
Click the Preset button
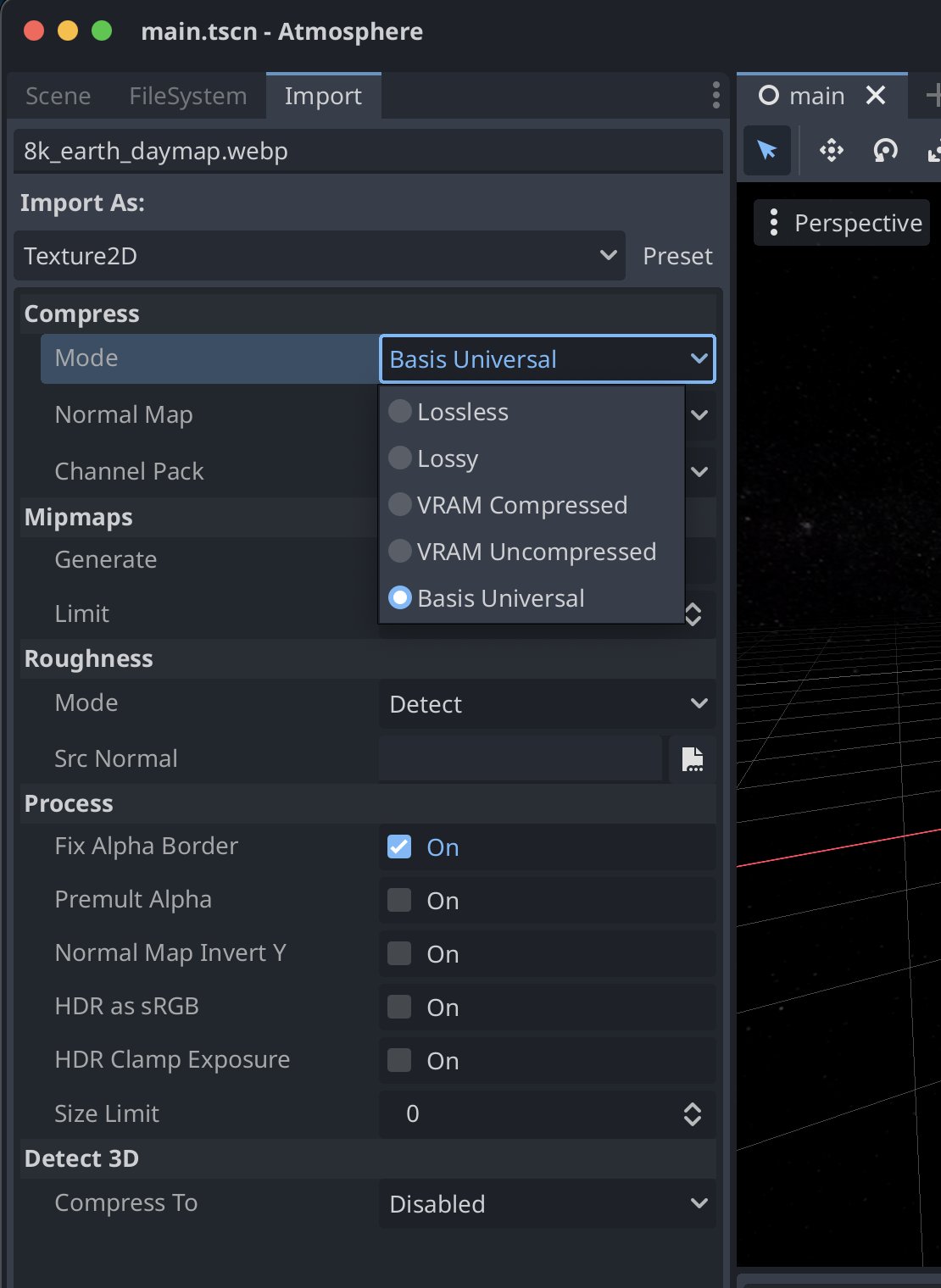(677, 256)
